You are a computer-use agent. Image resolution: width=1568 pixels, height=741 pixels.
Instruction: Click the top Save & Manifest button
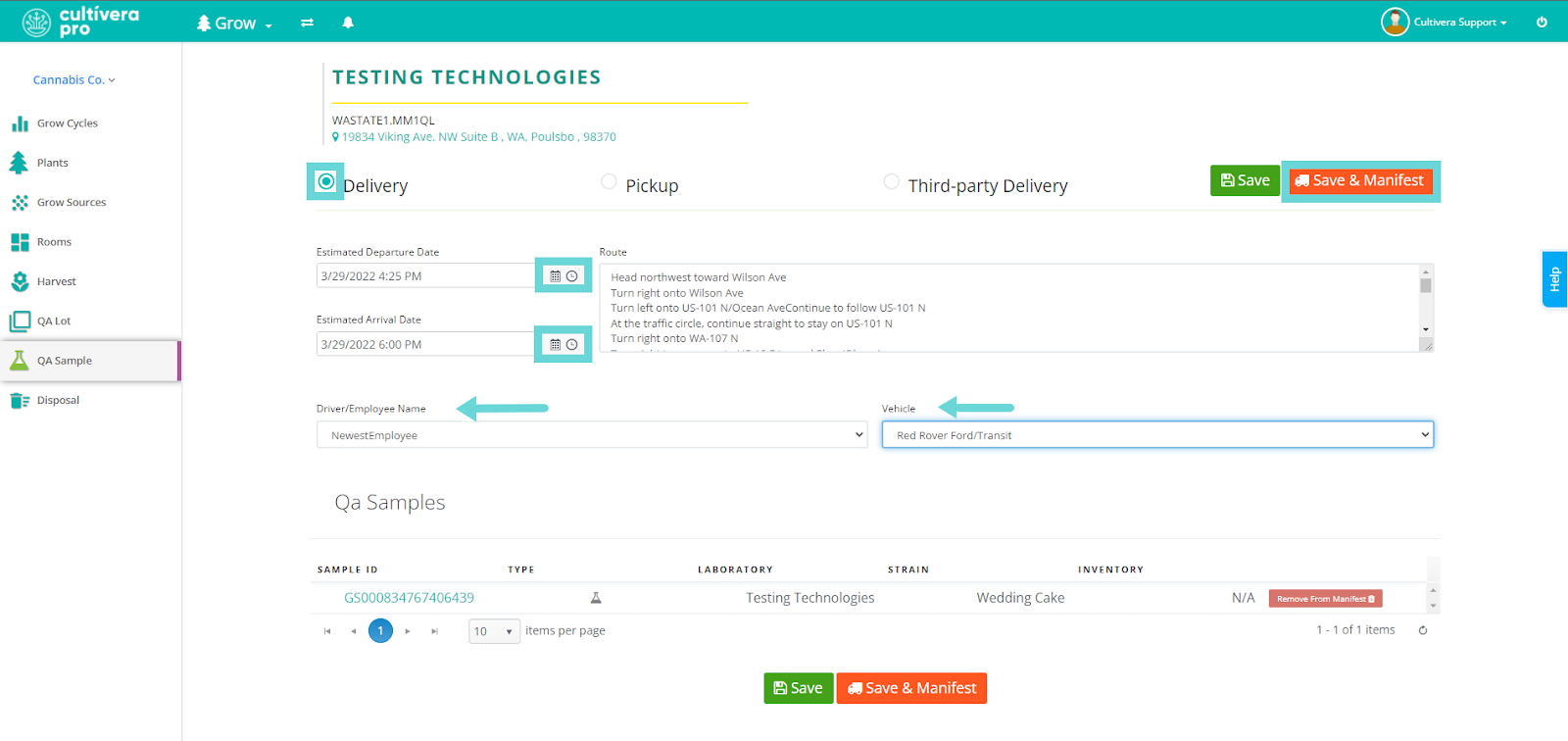tap(1360, 180)
